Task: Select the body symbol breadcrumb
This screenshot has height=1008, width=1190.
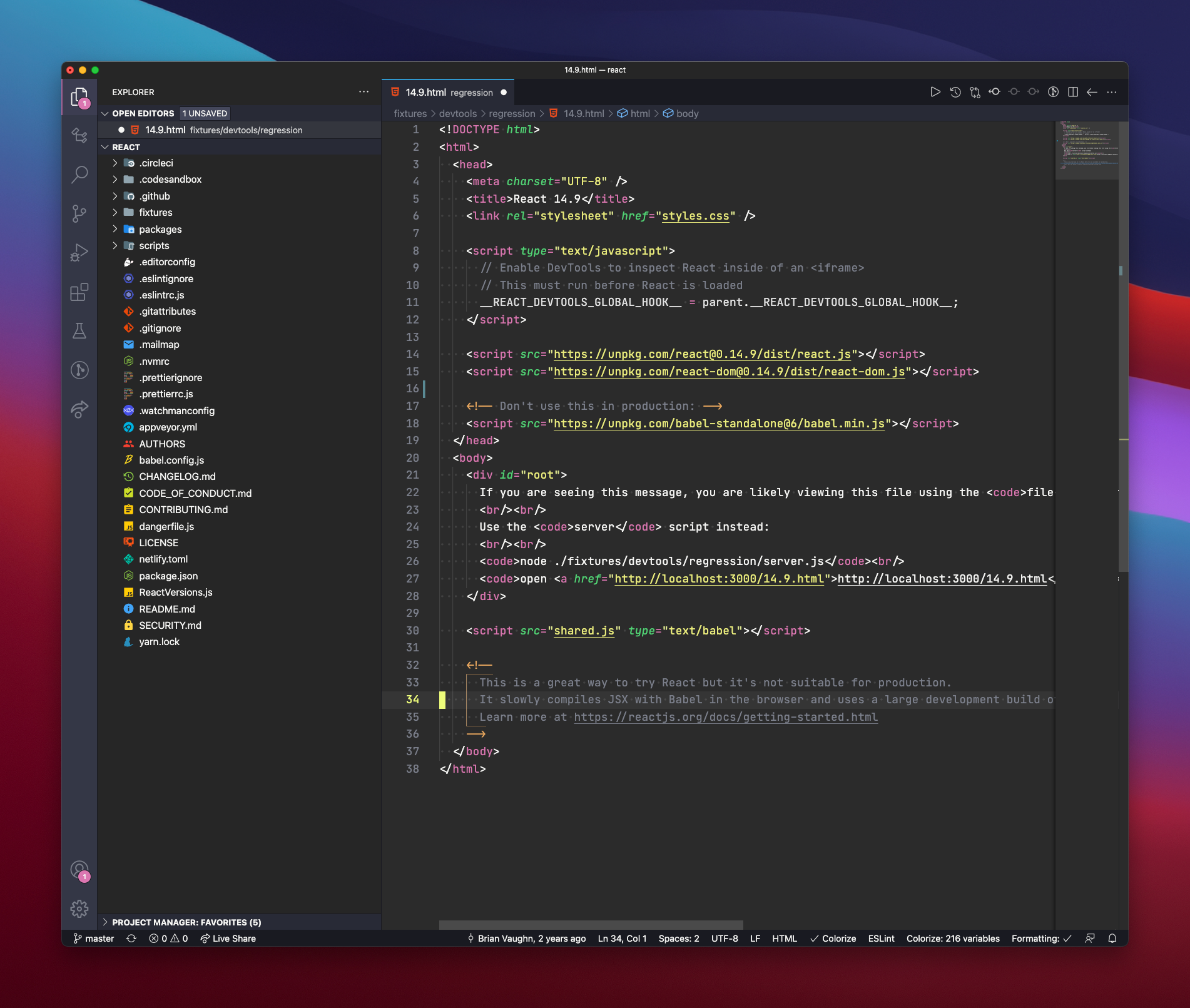Action: click(681, 113)
